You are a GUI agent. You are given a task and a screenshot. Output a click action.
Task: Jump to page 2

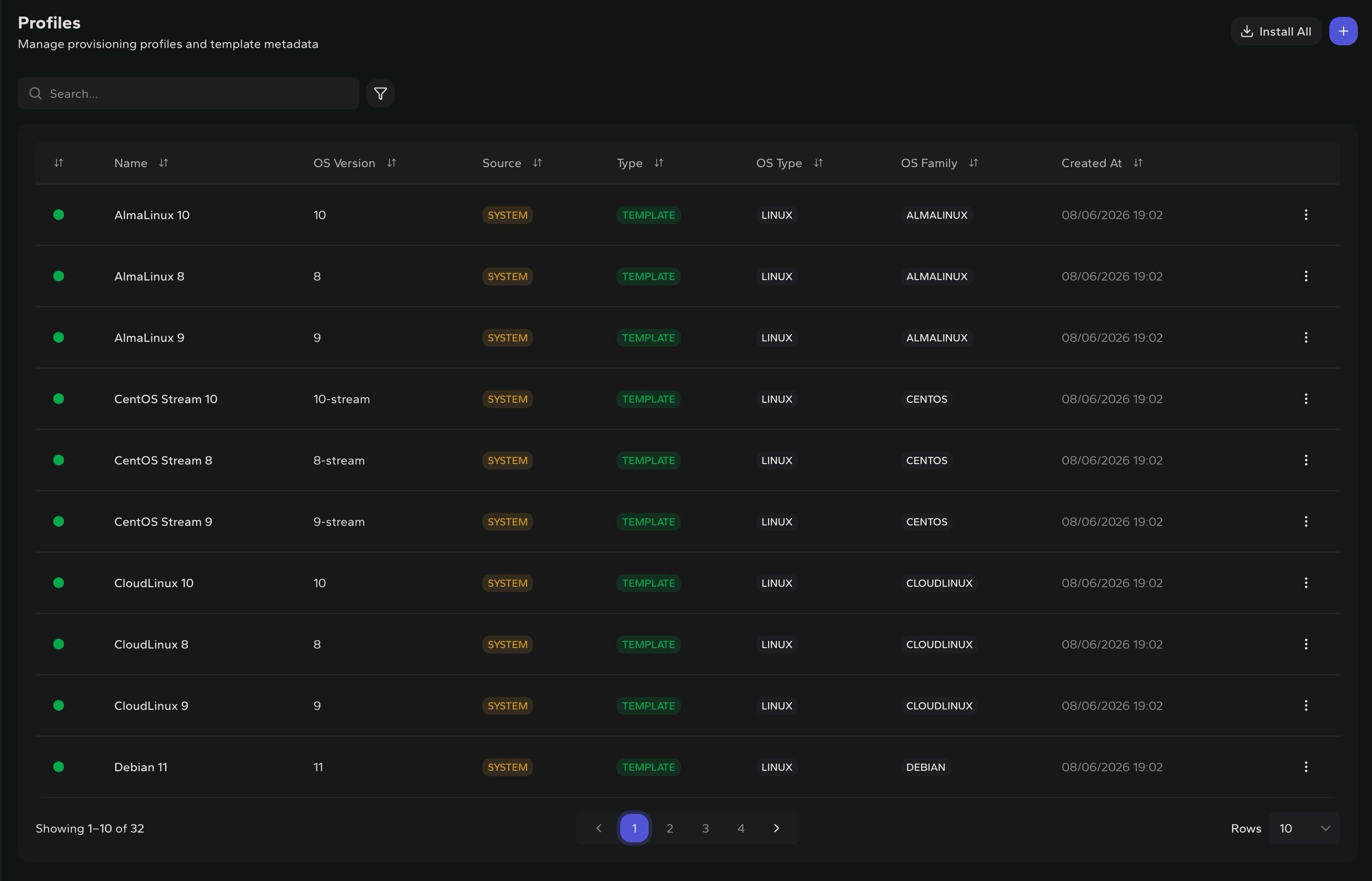click(x=670, y=829)
